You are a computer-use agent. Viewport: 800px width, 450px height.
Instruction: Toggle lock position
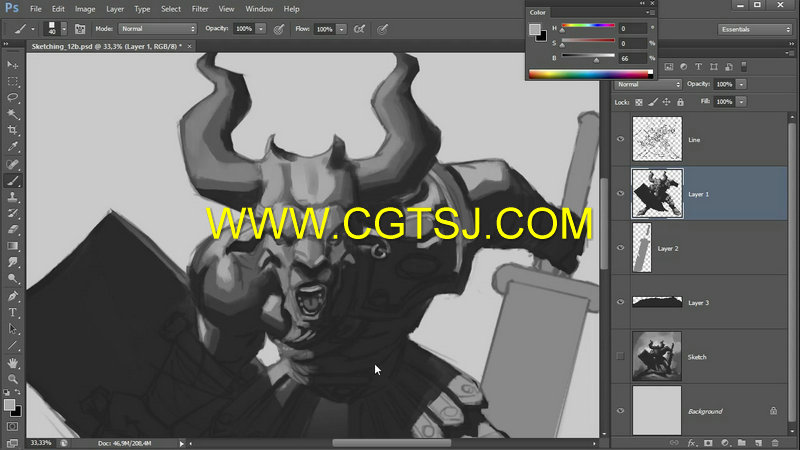tap(666, 102)
